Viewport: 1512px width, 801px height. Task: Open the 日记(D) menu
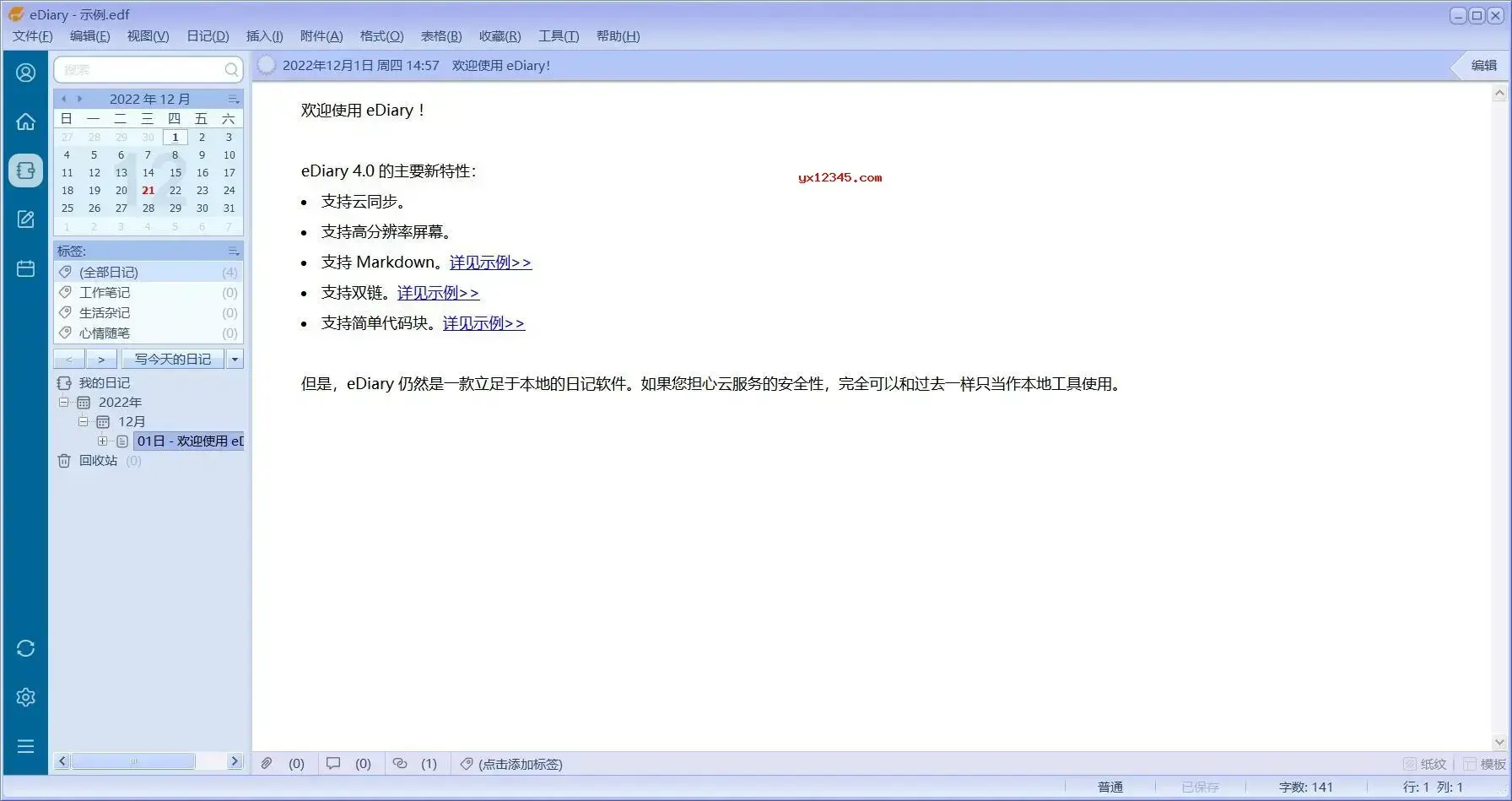[208, 36]
